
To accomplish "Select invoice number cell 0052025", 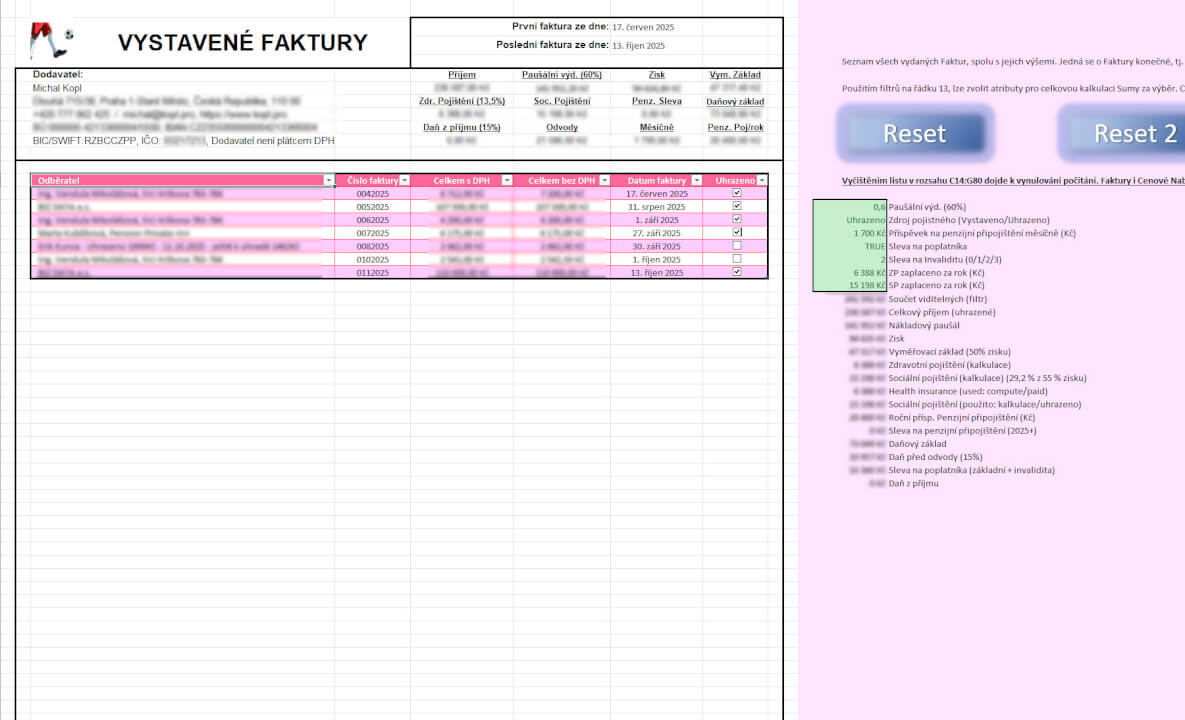I will pos(373,207).
